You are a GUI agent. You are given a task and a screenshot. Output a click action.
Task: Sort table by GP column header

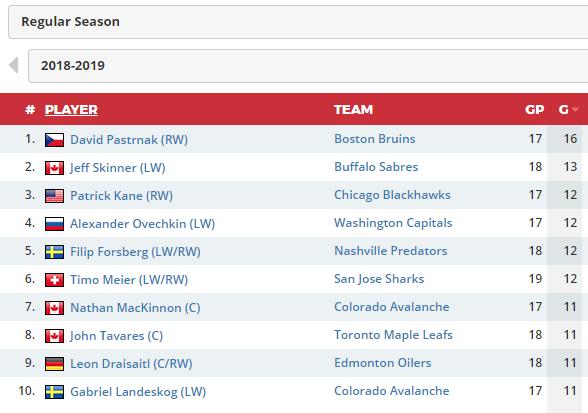534,110
